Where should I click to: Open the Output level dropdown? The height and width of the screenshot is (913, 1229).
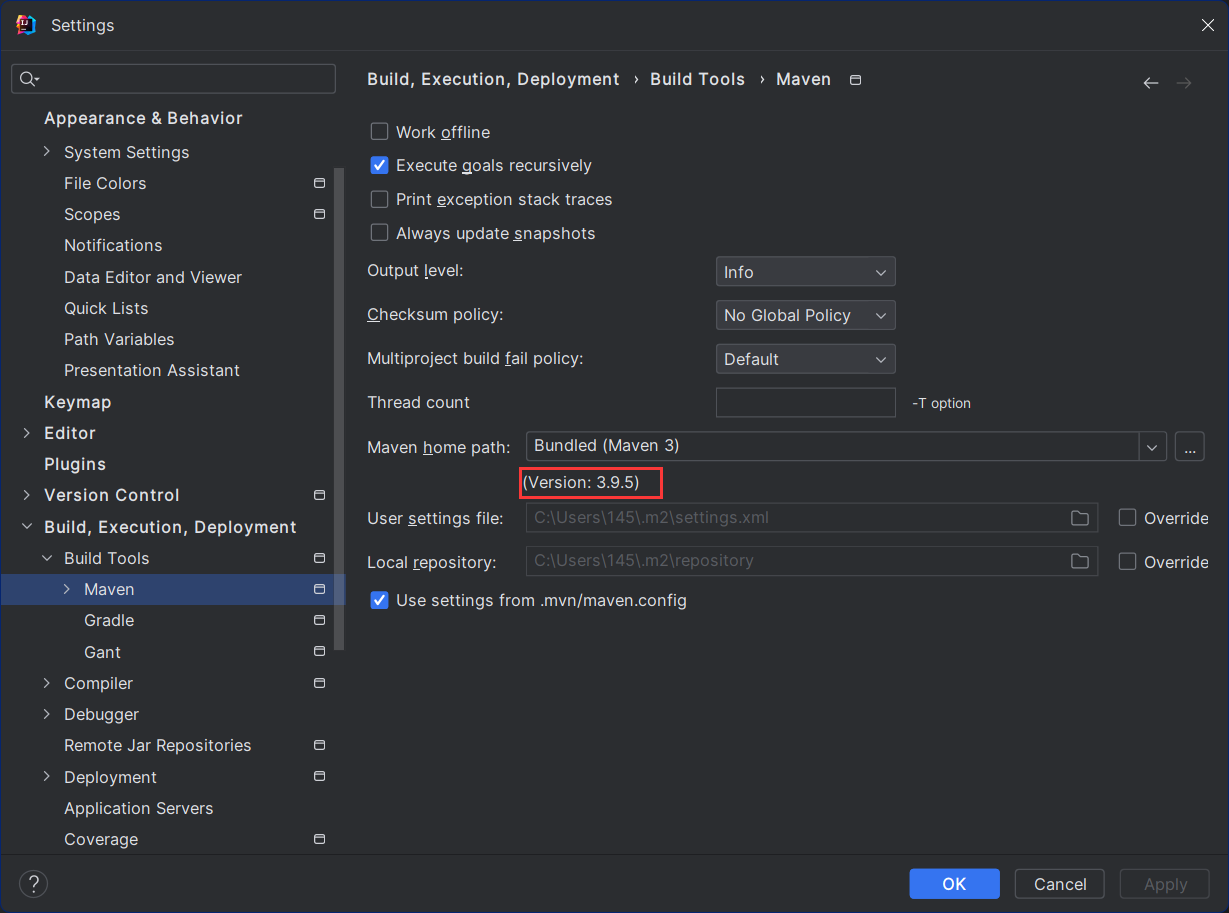coord(805,272)
